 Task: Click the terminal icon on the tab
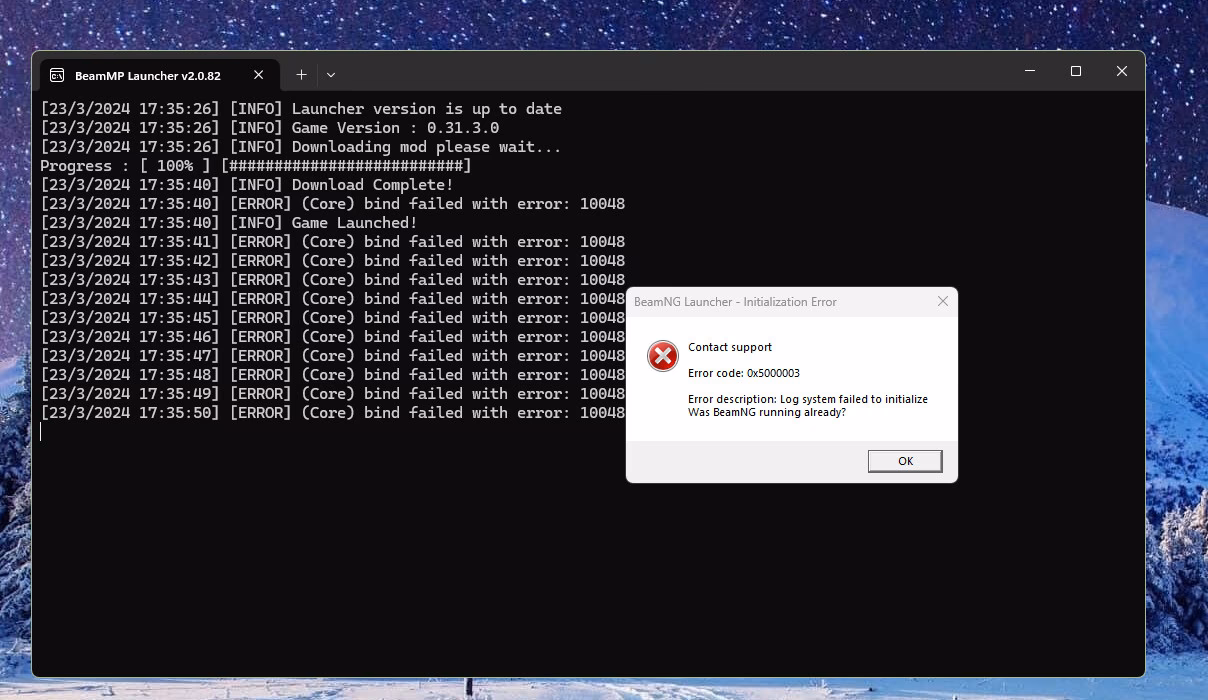58,75
